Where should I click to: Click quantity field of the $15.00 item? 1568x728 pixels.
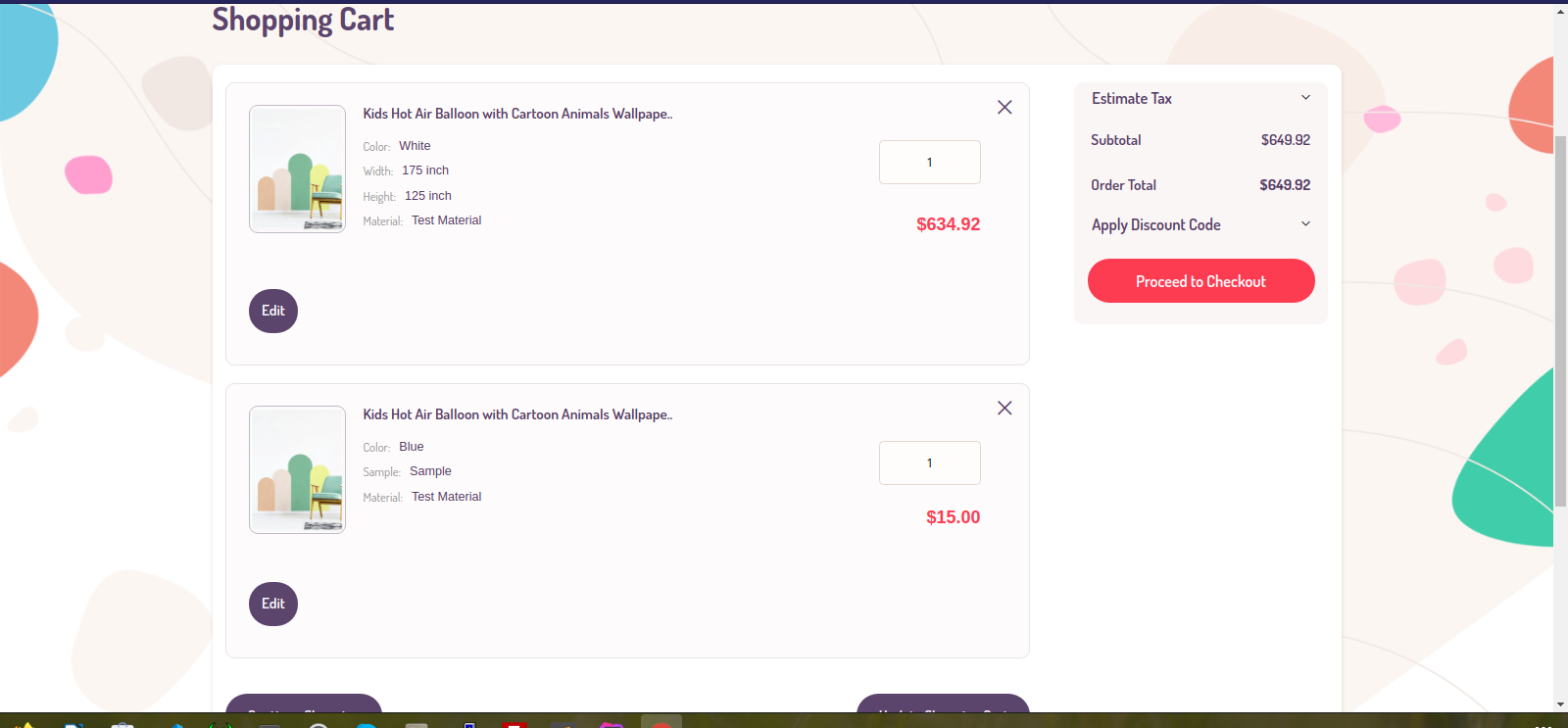[x=929, y=463]
